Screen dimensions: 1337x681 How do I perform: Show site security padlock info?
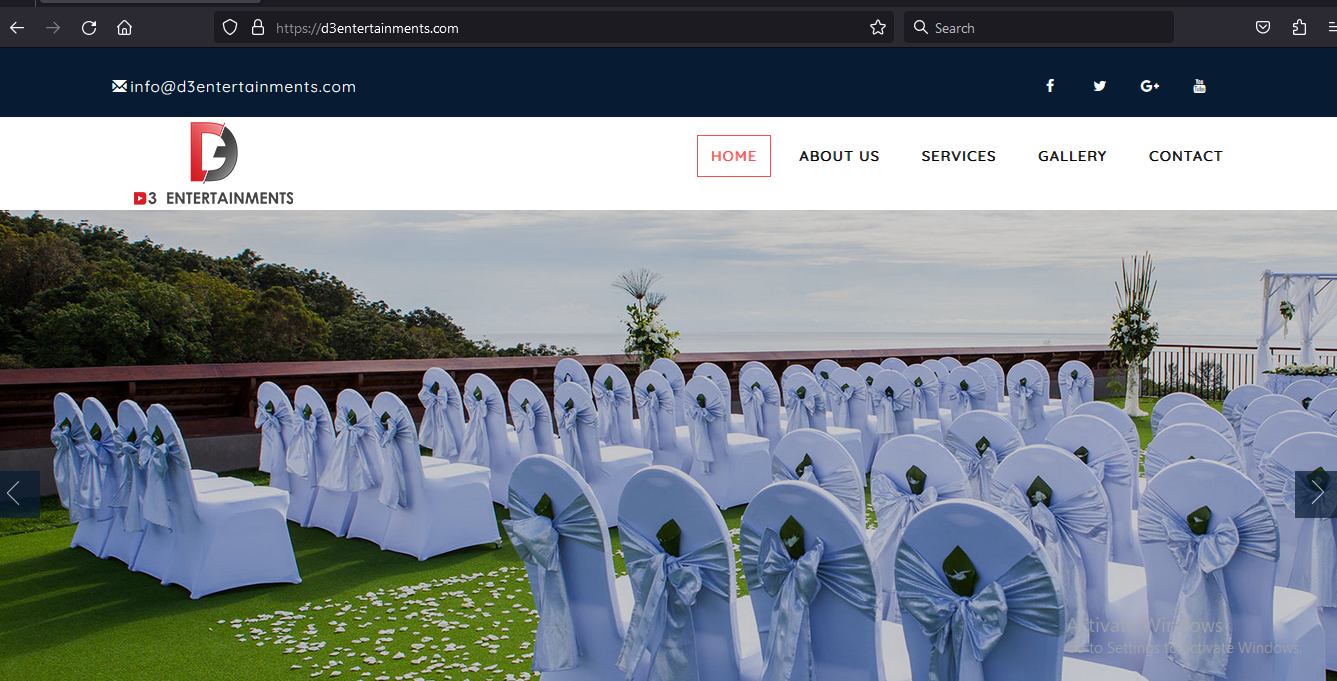(x=258, y=28)
